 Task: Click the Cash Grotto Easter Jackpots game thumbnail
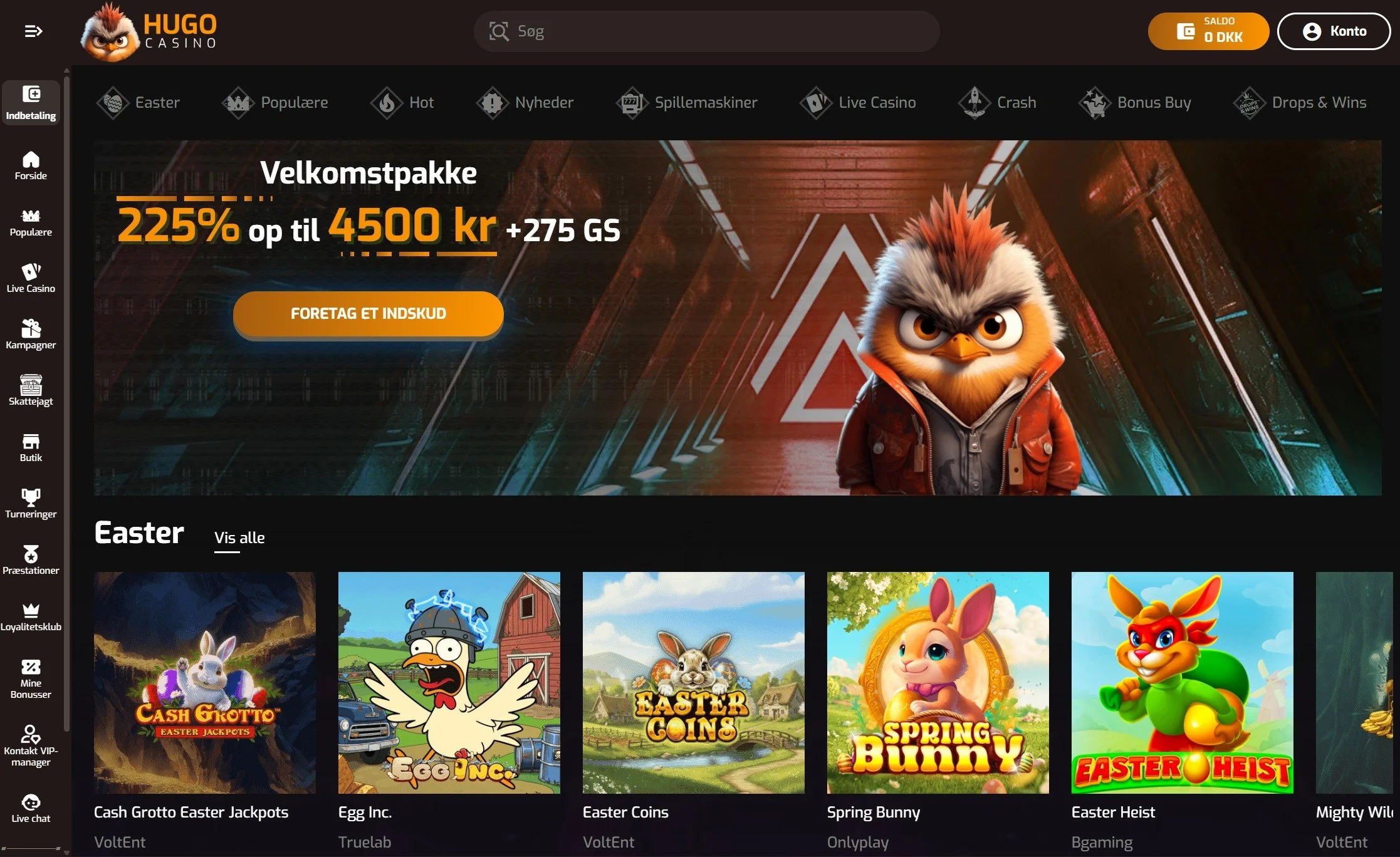(x=205, y=683)
